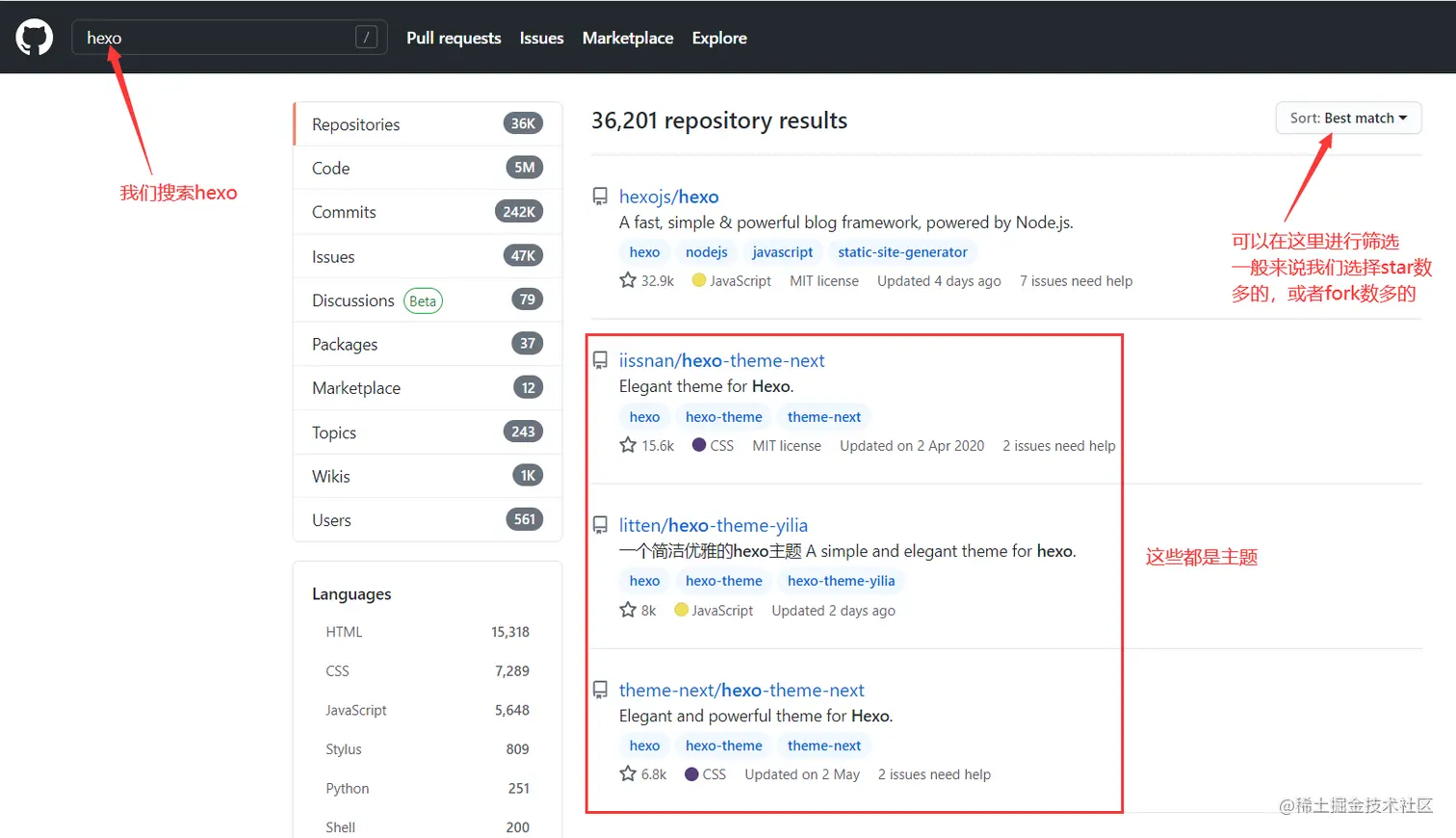
Task: Click the slash shortcut key icon in search box
Action: point(366,38)
